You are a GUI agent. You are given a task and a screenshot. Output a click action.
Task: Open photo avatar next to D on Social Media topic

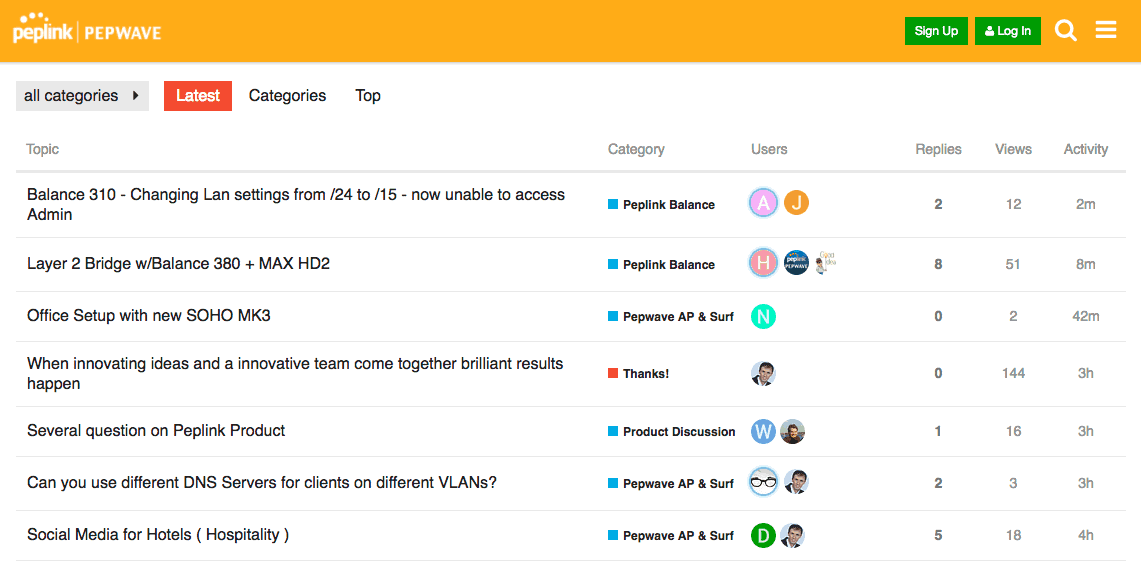[x=792, y=535]
